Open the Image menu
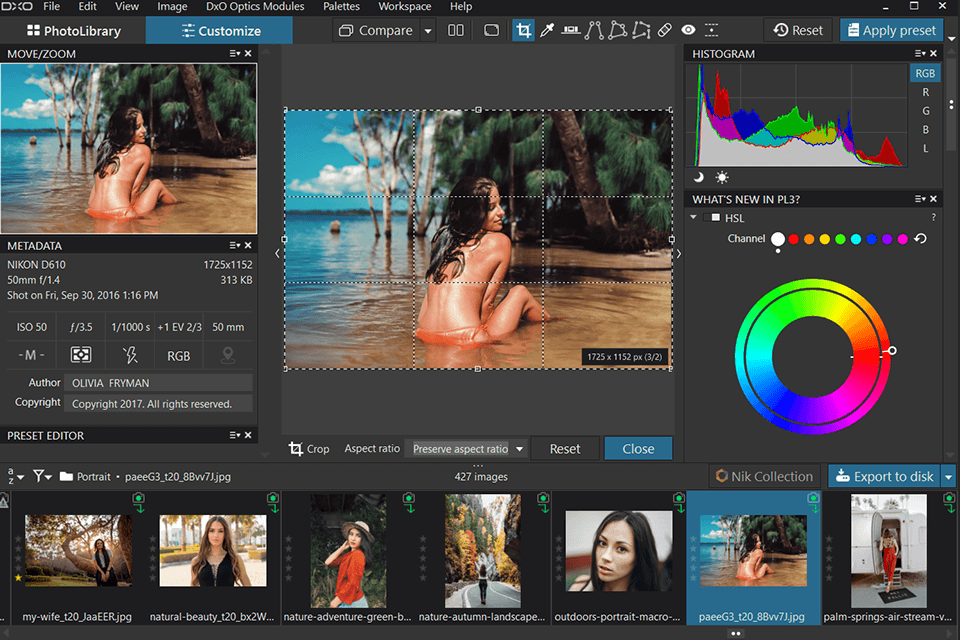The image size is (960, 640). coord(172,7)
